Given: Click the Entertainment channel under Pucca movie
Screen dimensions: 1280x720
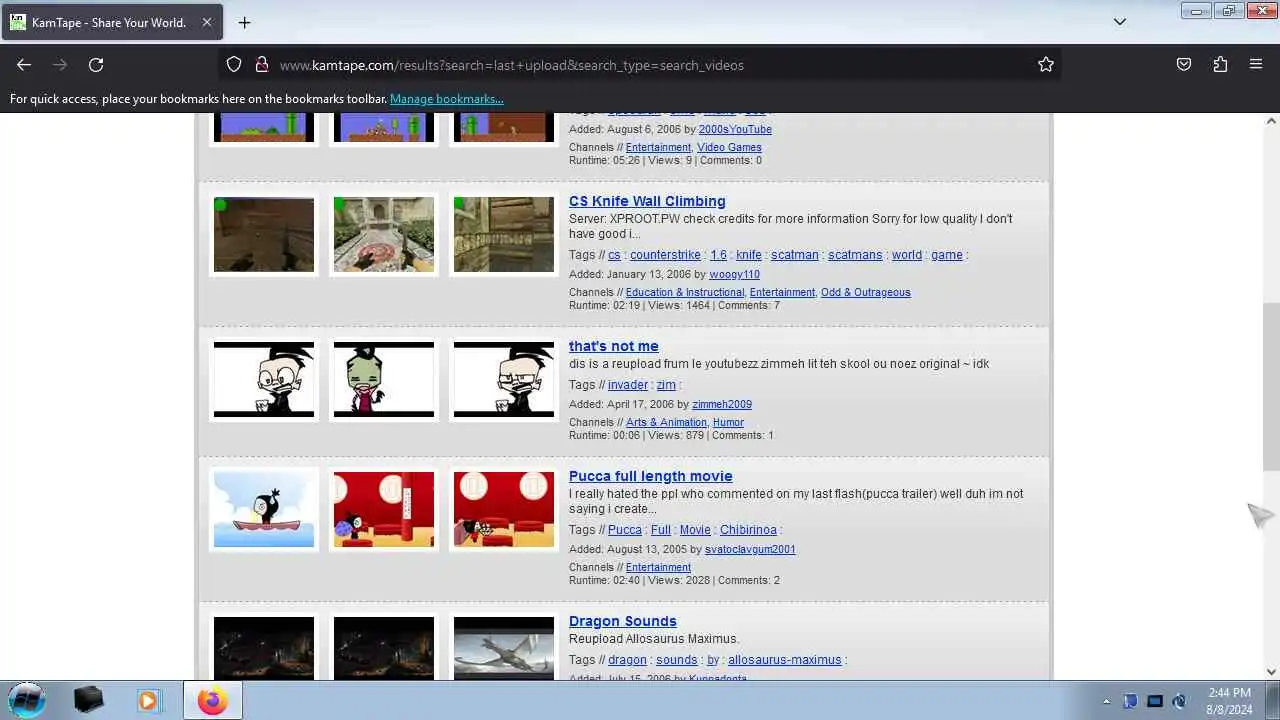Looking at the screenshot, I should pos(658,568).
